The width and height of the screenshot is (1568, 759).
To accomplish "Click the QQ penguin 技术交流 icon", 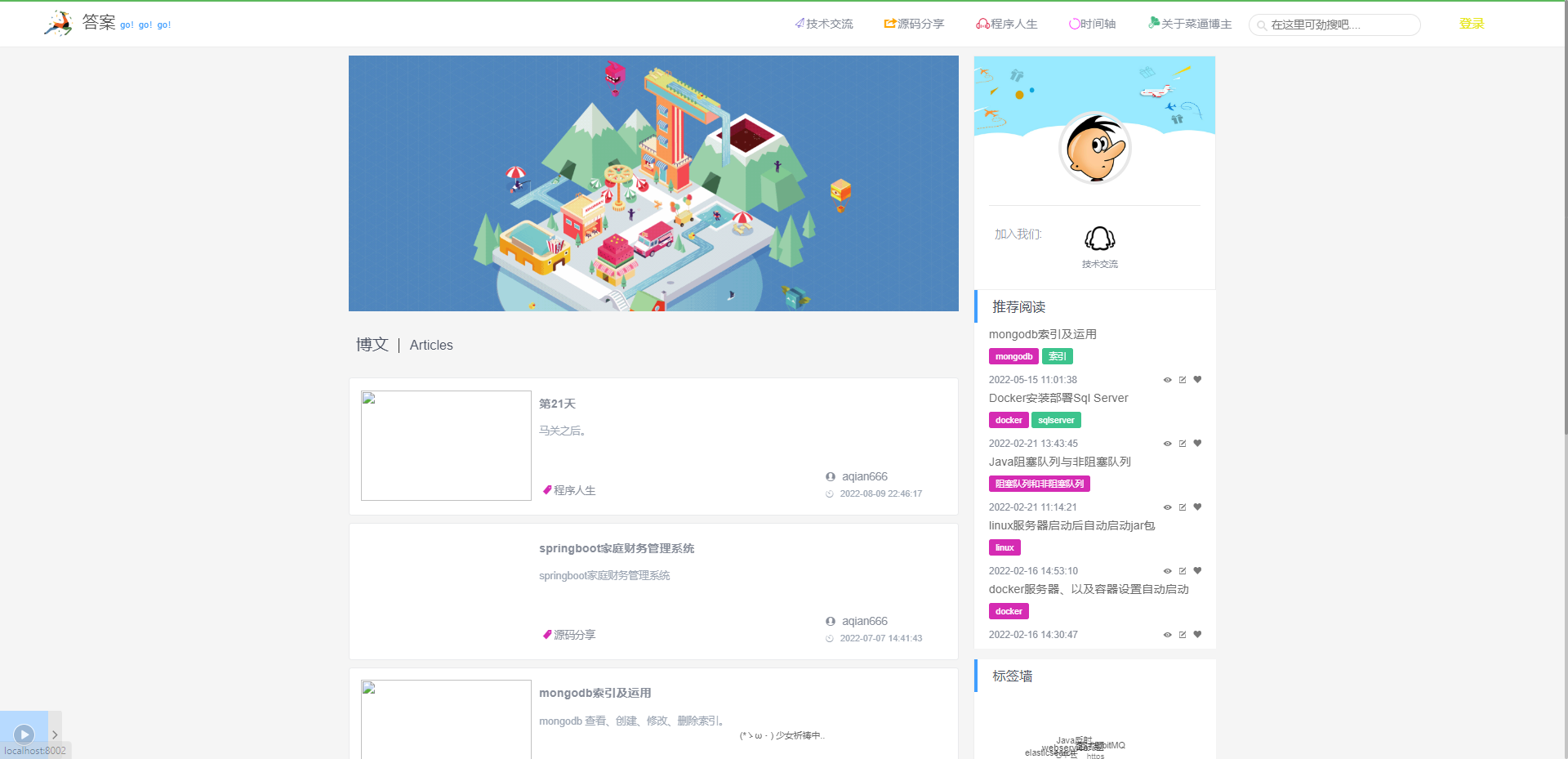I will coord(1100,239).
